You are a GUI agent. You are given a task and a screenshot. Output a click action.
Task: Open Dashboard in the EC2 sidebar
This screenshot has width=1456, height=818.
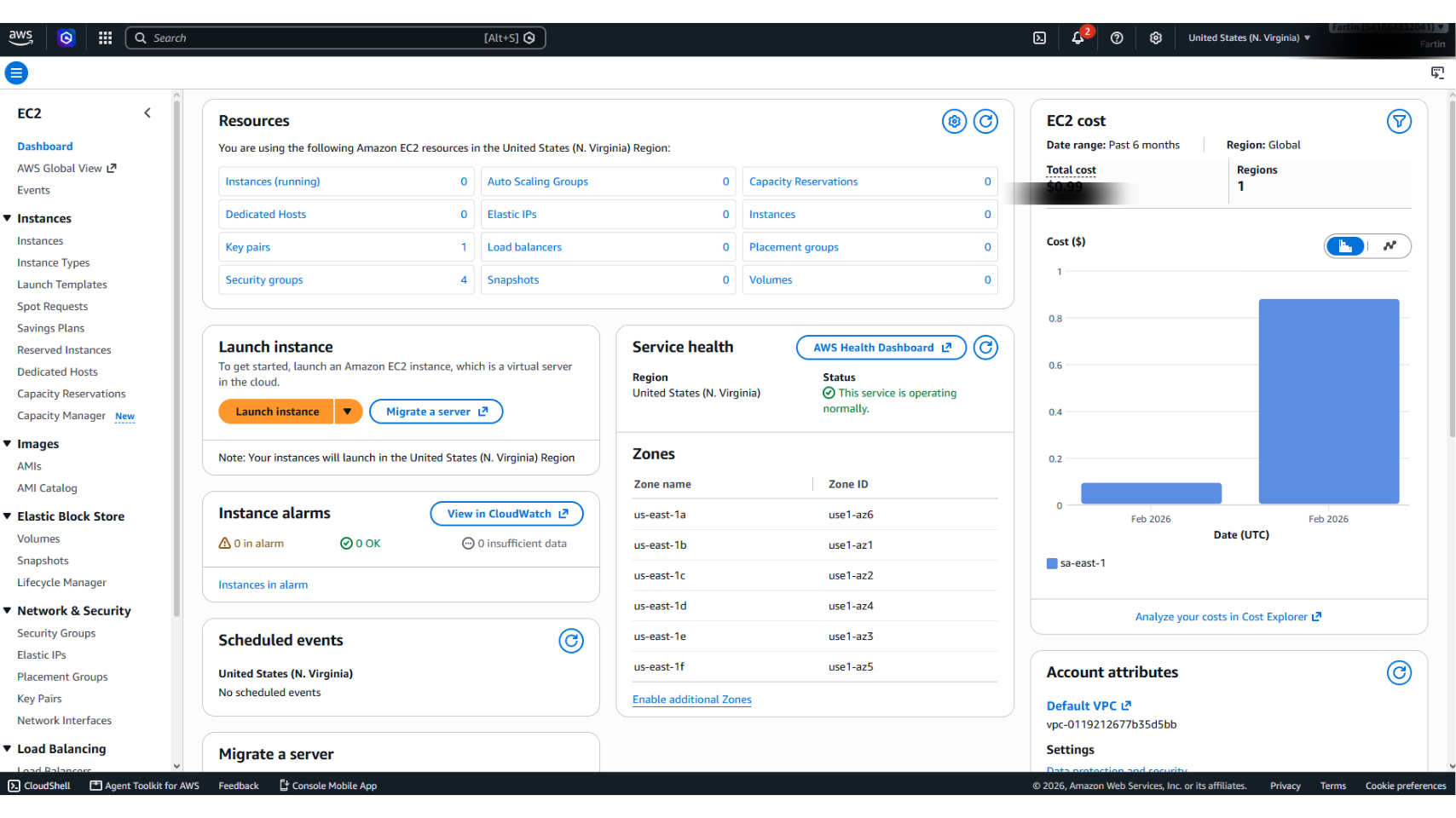coord(45,147)
